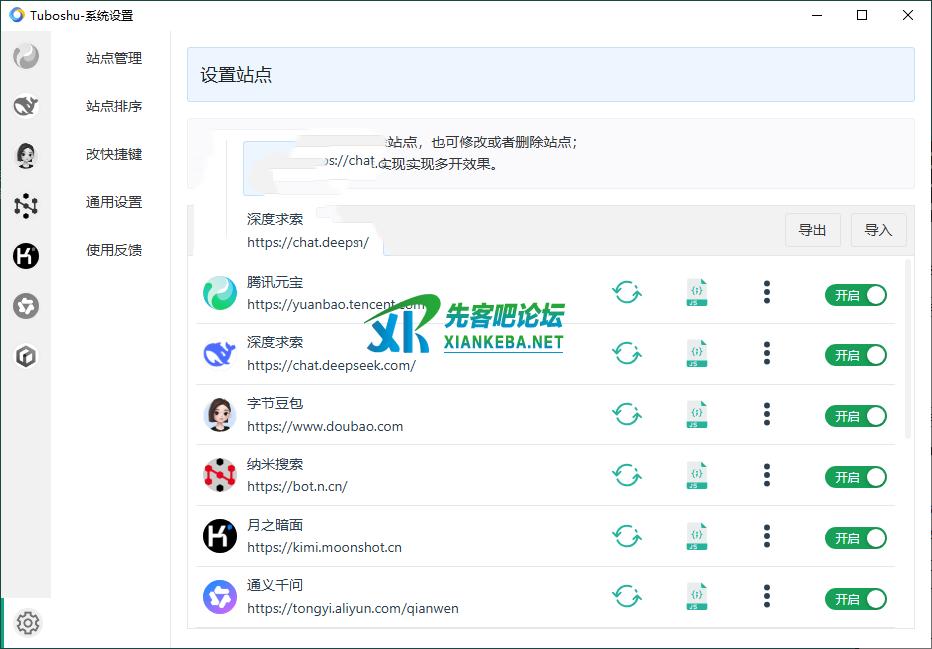This screenshot has width=932, height=649.
Task: Click the 导出 button
Action: (812, 230)
